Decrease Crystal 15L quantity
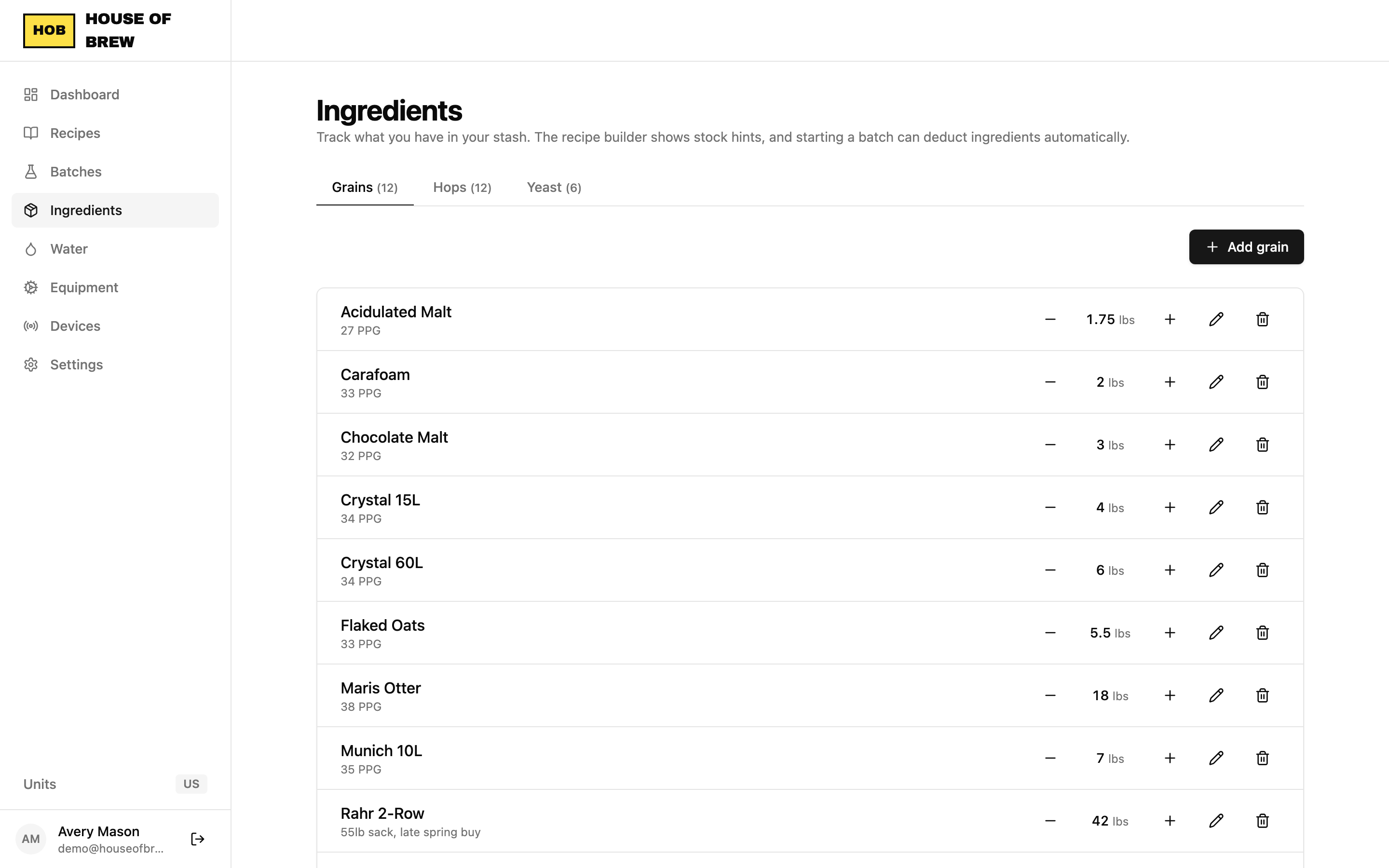The width and height of the screenshot is (1389, 868). click(1050, 507)
